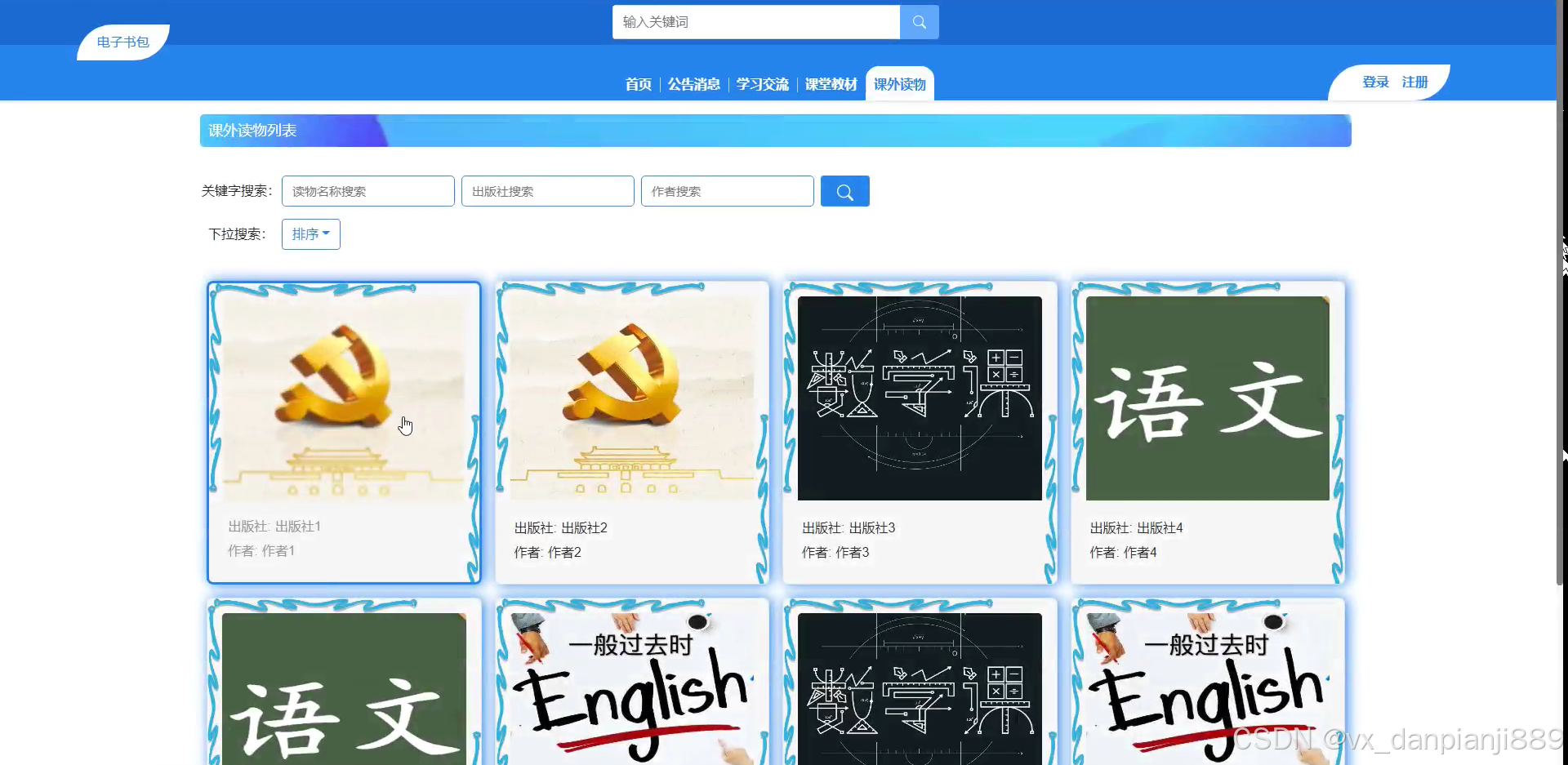1568x765 pixels.
Task: Click the text 作者: 作者2
Action: coord(548,553)
